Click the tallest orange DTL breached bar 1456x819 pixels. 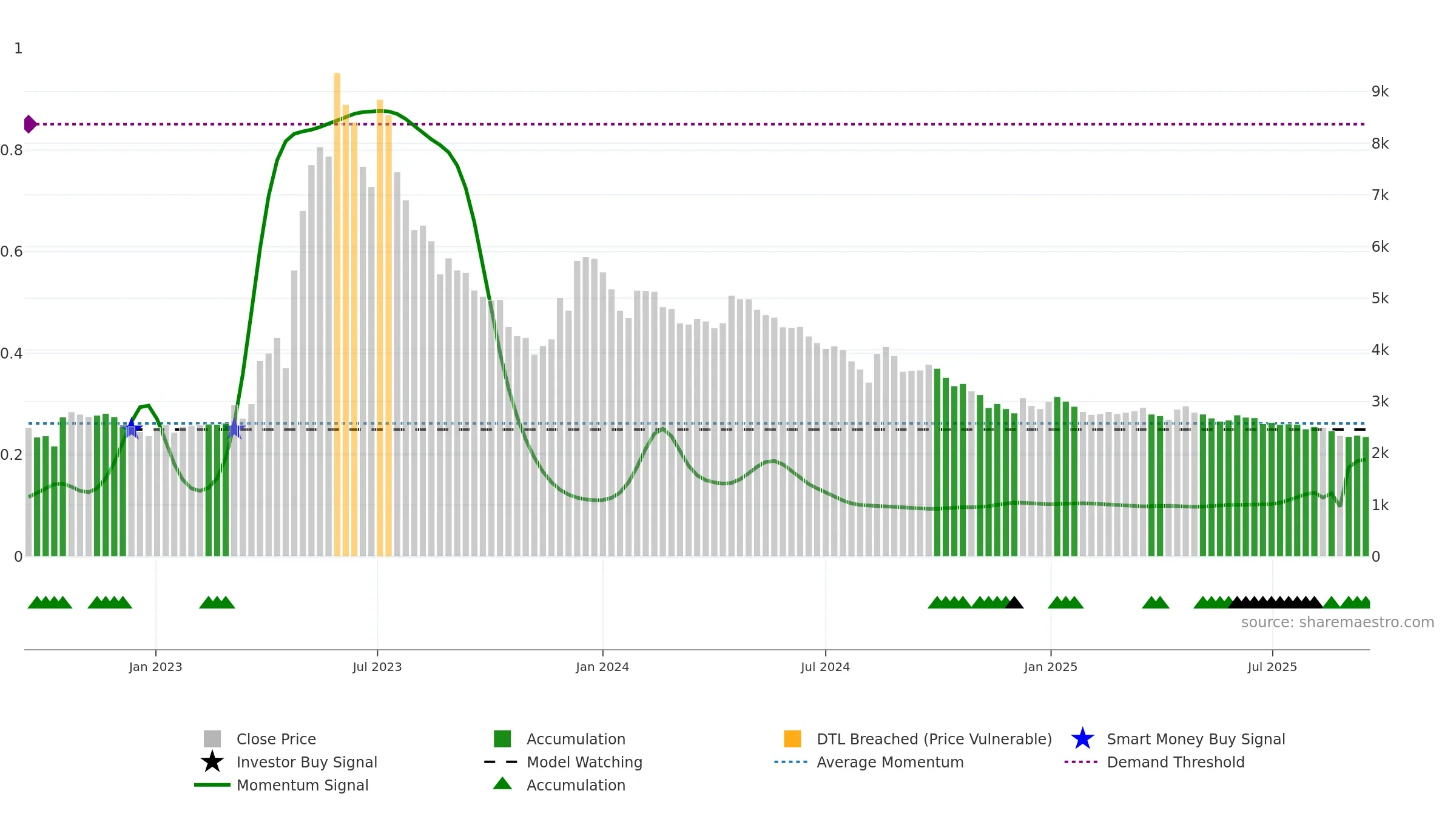coord(337,314)
